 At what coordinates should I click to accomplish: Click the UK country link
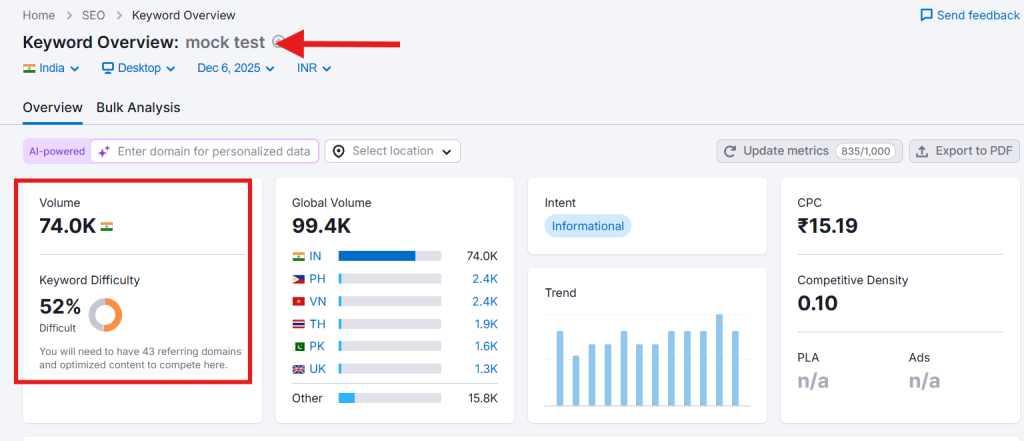click(x=317, y=369)
